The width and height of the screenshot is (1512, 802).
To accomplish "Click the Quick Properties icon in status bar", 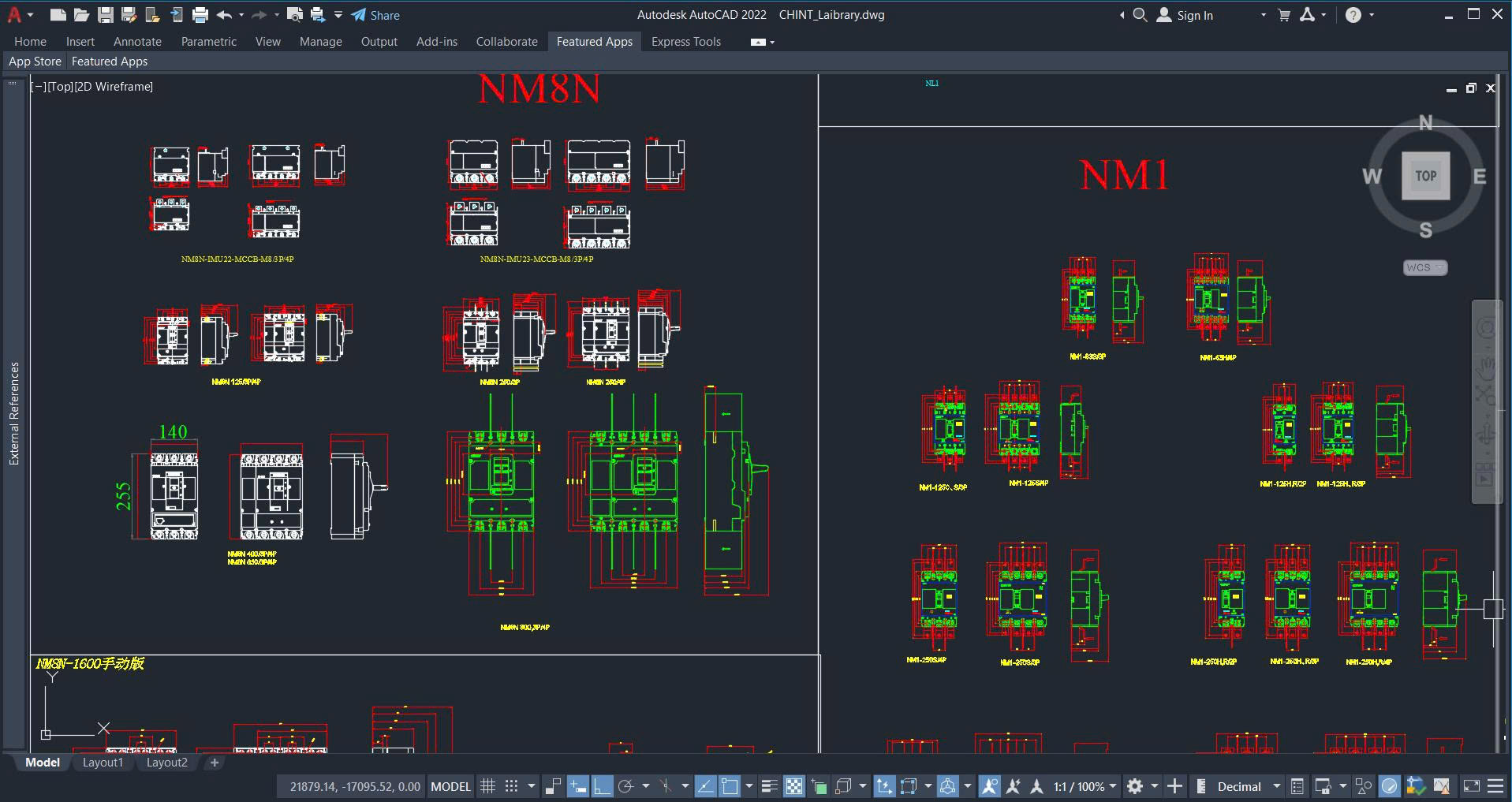I will [x=1297, y=786].
